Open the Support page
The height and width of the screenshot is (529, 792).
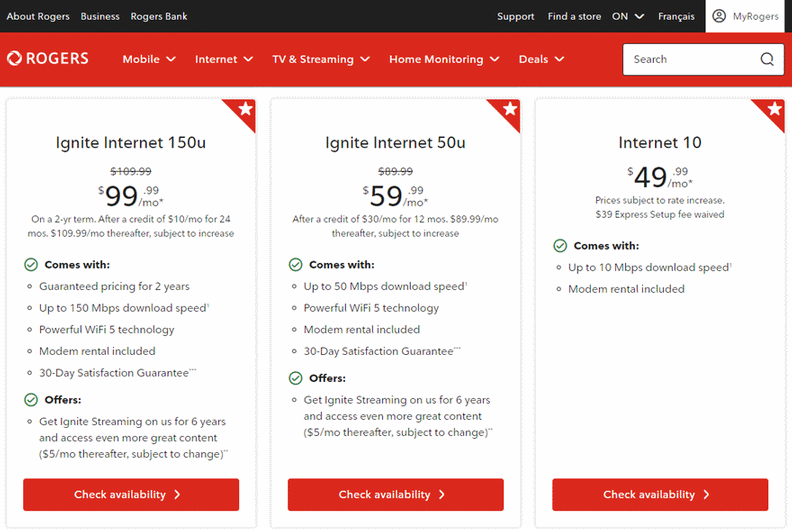tap(515, 16)
